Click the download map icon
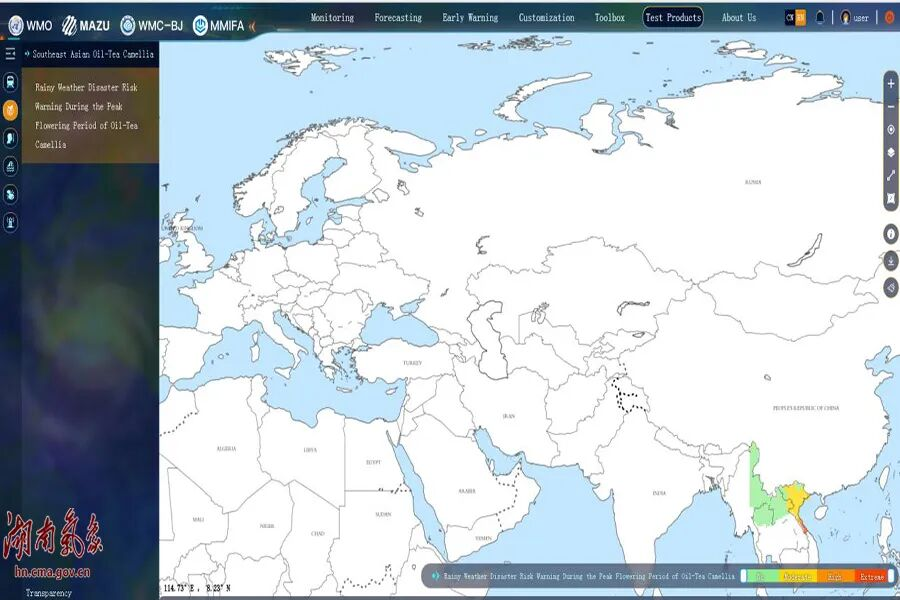Image resolution: width=900 pixels, height=600 pixels. 891,261
